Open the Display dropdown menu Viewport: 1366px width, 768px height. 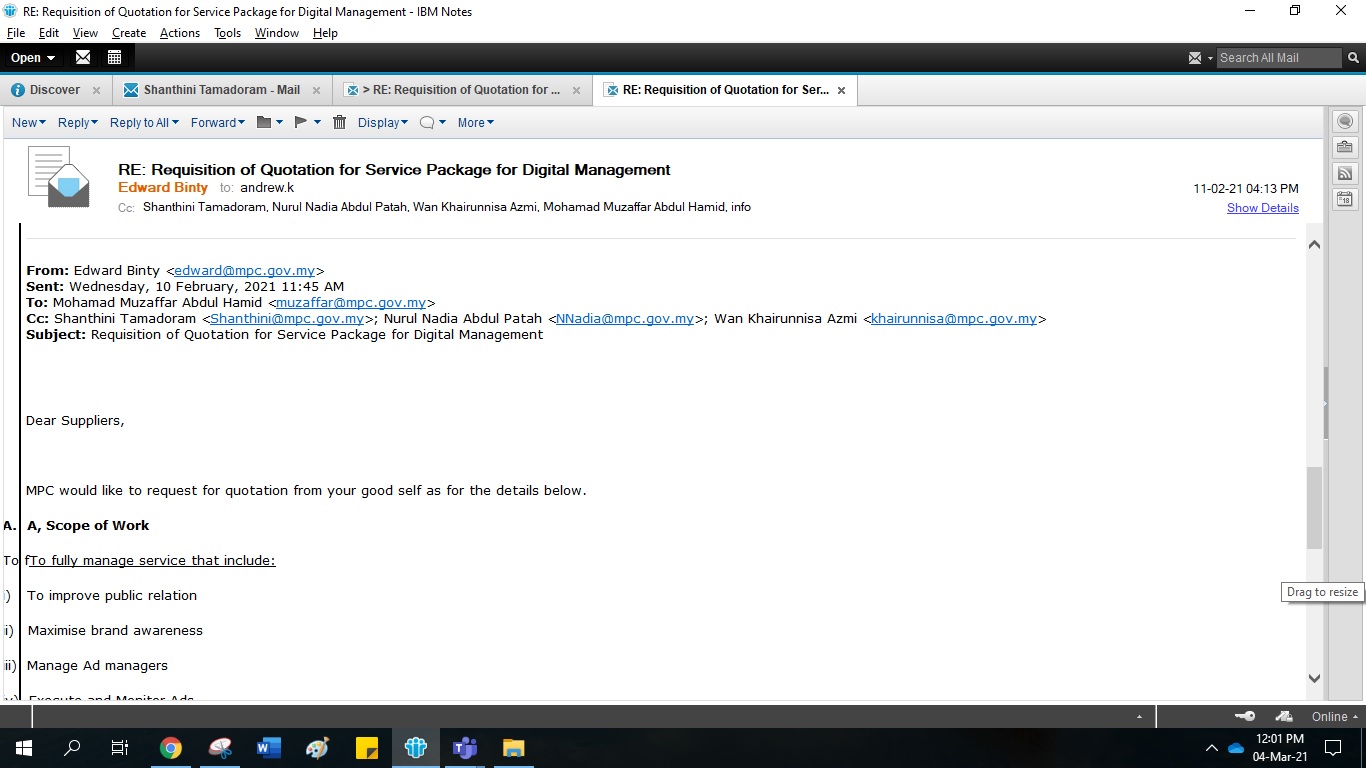click(x=383, y=122)
